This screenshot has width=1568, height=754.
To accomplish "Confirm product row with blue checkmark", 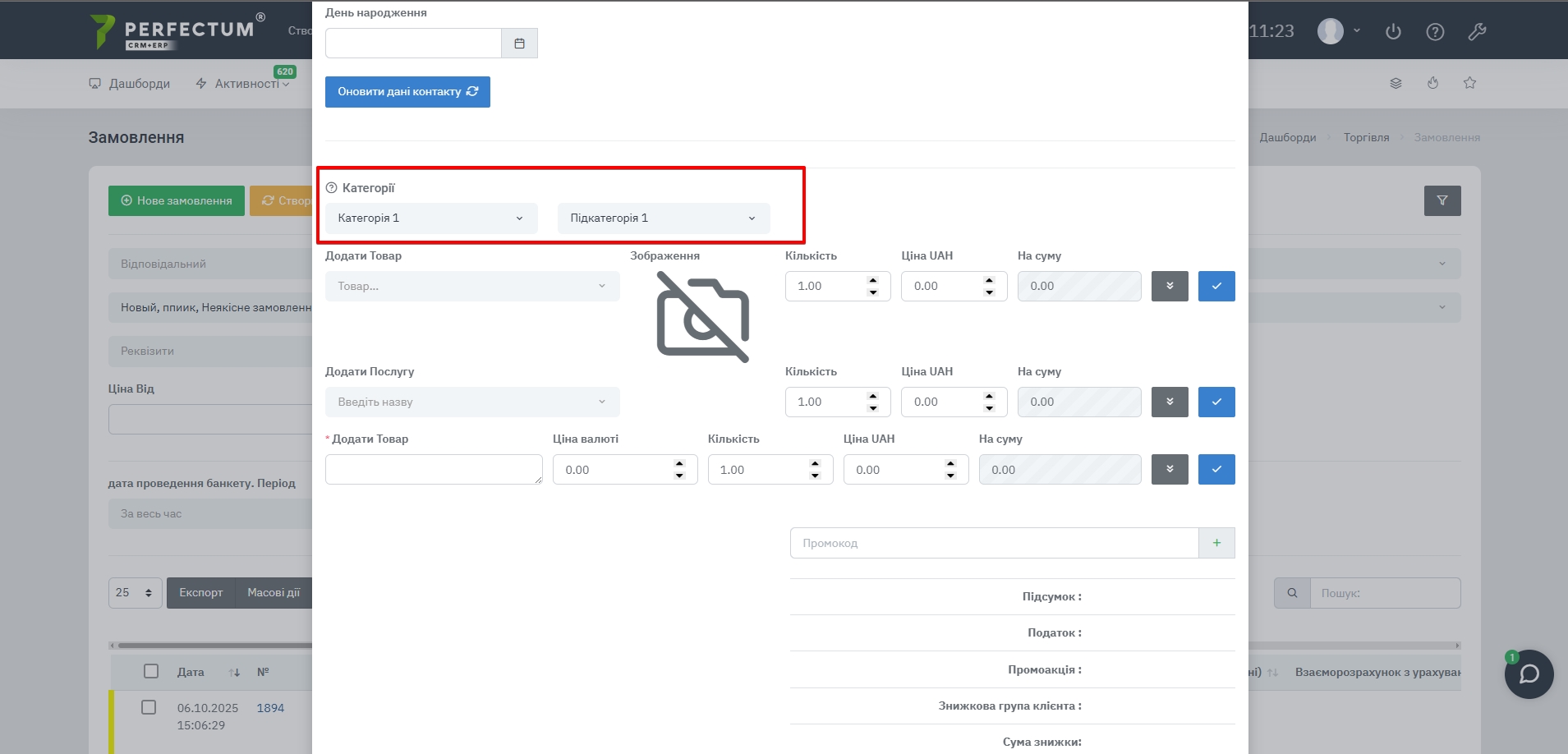I will point(1216,287).
